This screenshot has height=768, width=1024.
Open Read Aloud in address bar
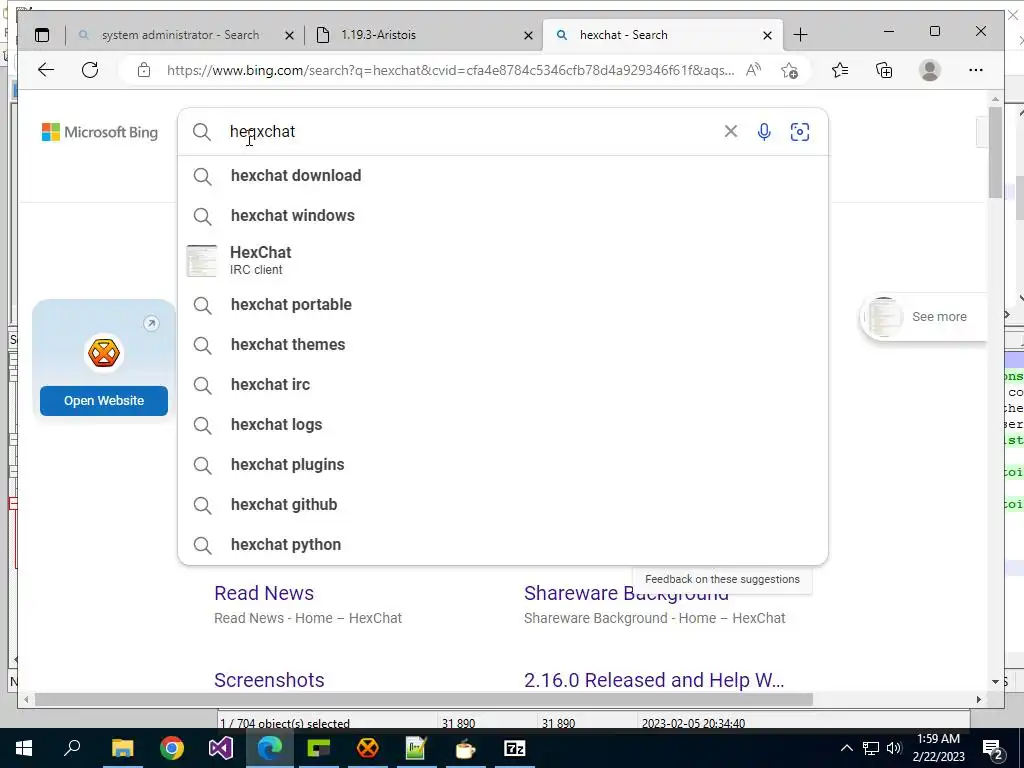point(753,70)
